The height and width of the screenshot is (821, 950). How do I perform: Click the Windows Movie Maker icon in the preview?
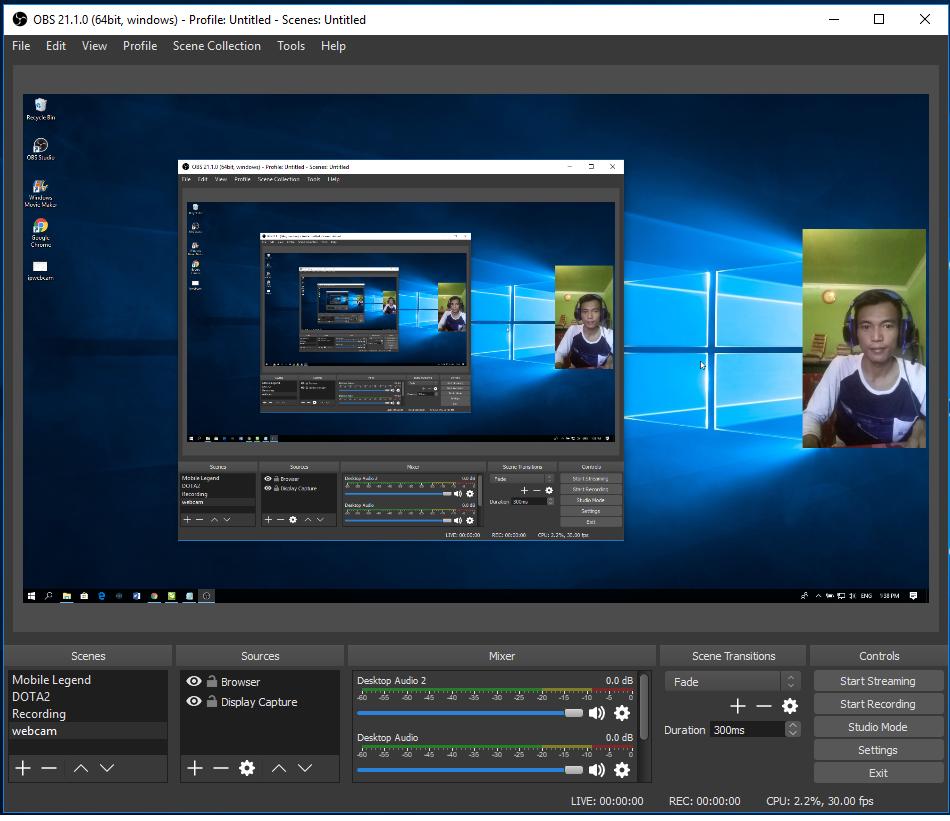coord(41,193)
